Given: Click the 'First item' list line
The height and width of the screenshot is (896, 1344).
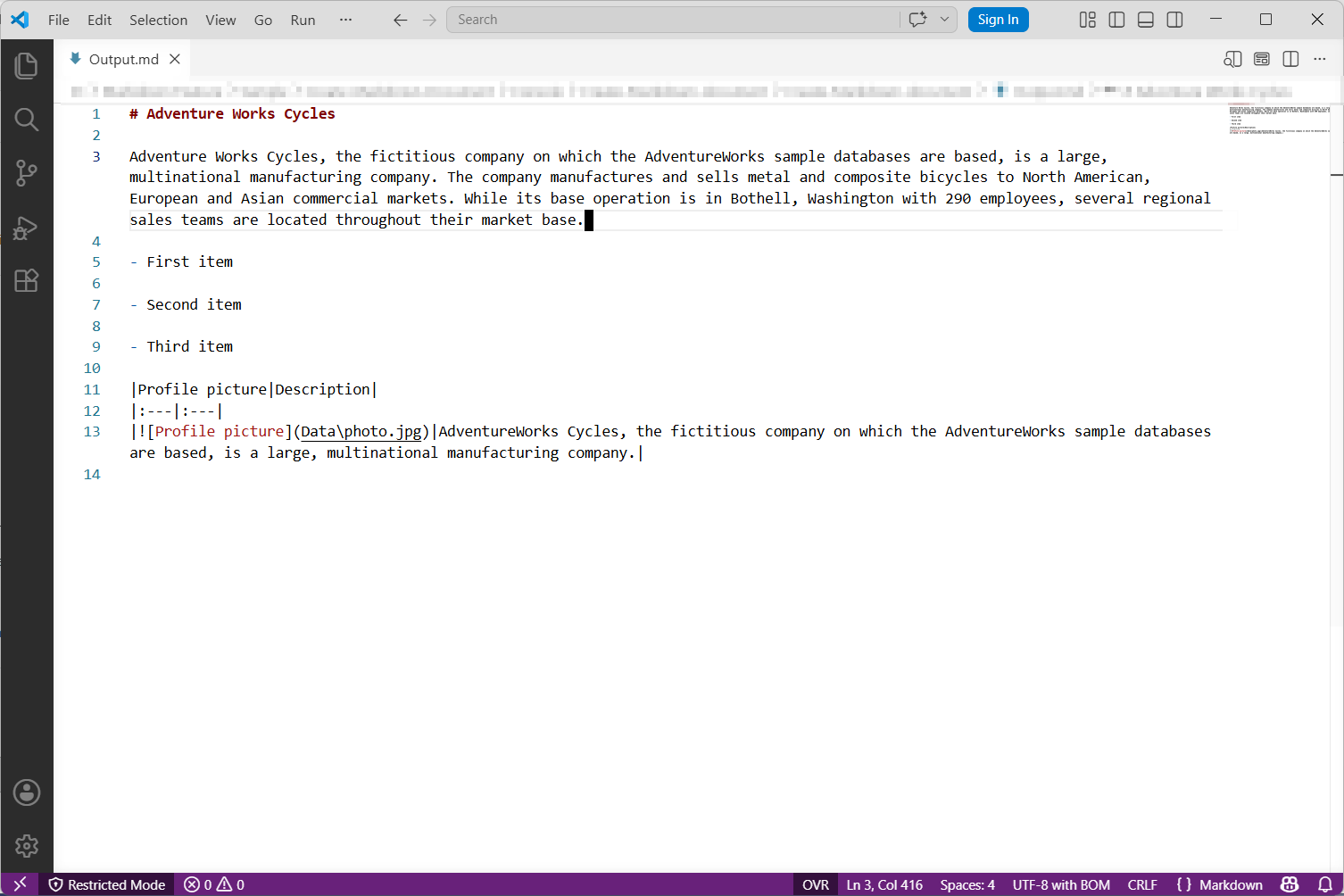Looking at the screenshot, I should point(181,261).
